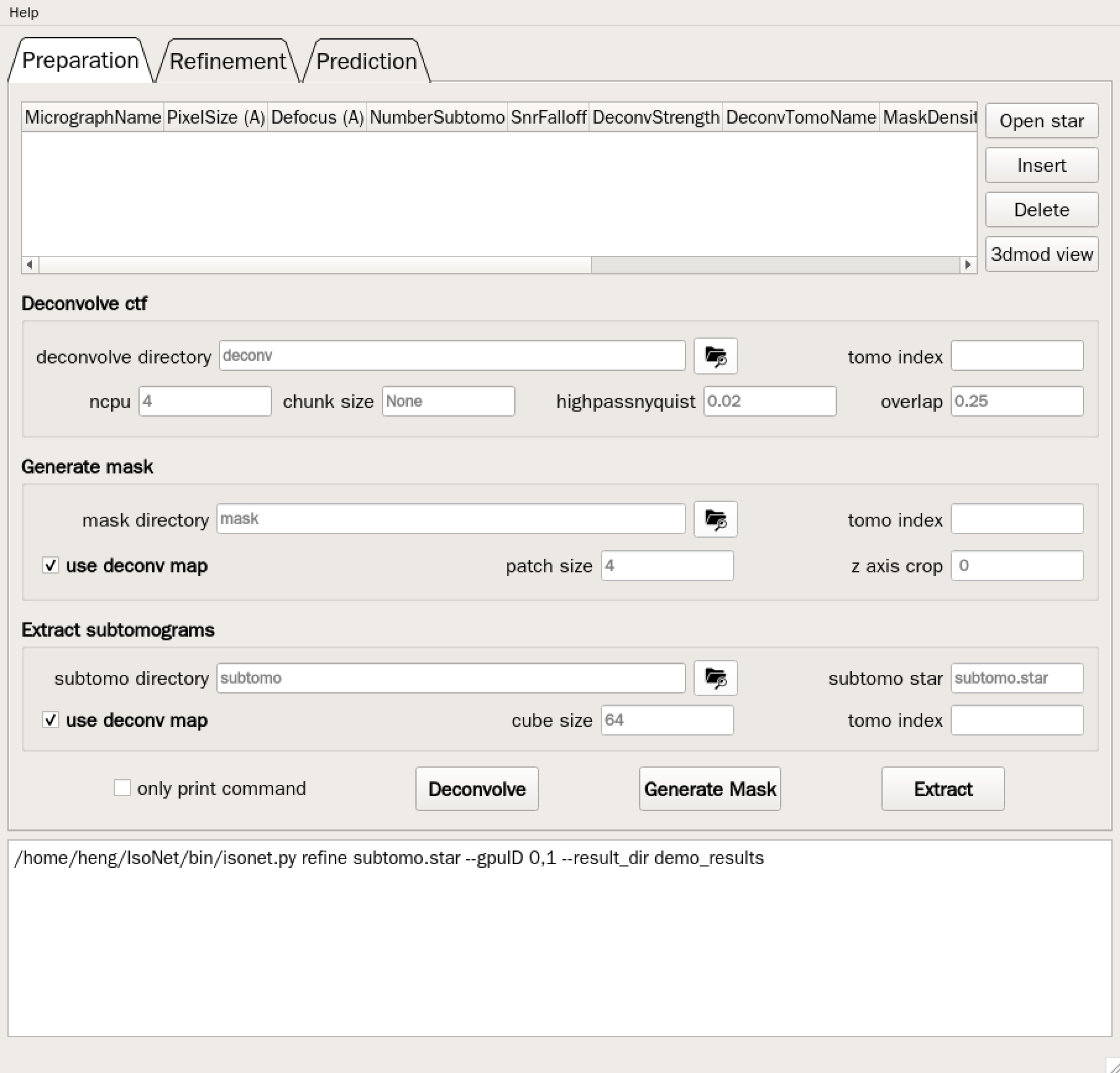Open the Prediction tab
Viewport: 1120px width, 1073px height.
(x=366, y=61)
